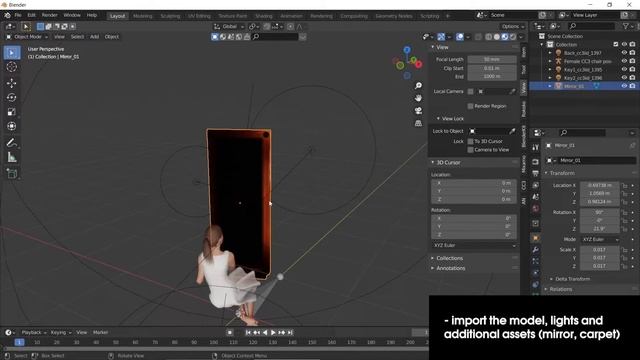Activate the 3D Cursor tool
The height and width of the screenshot is (360, 640).
[12, 67]
